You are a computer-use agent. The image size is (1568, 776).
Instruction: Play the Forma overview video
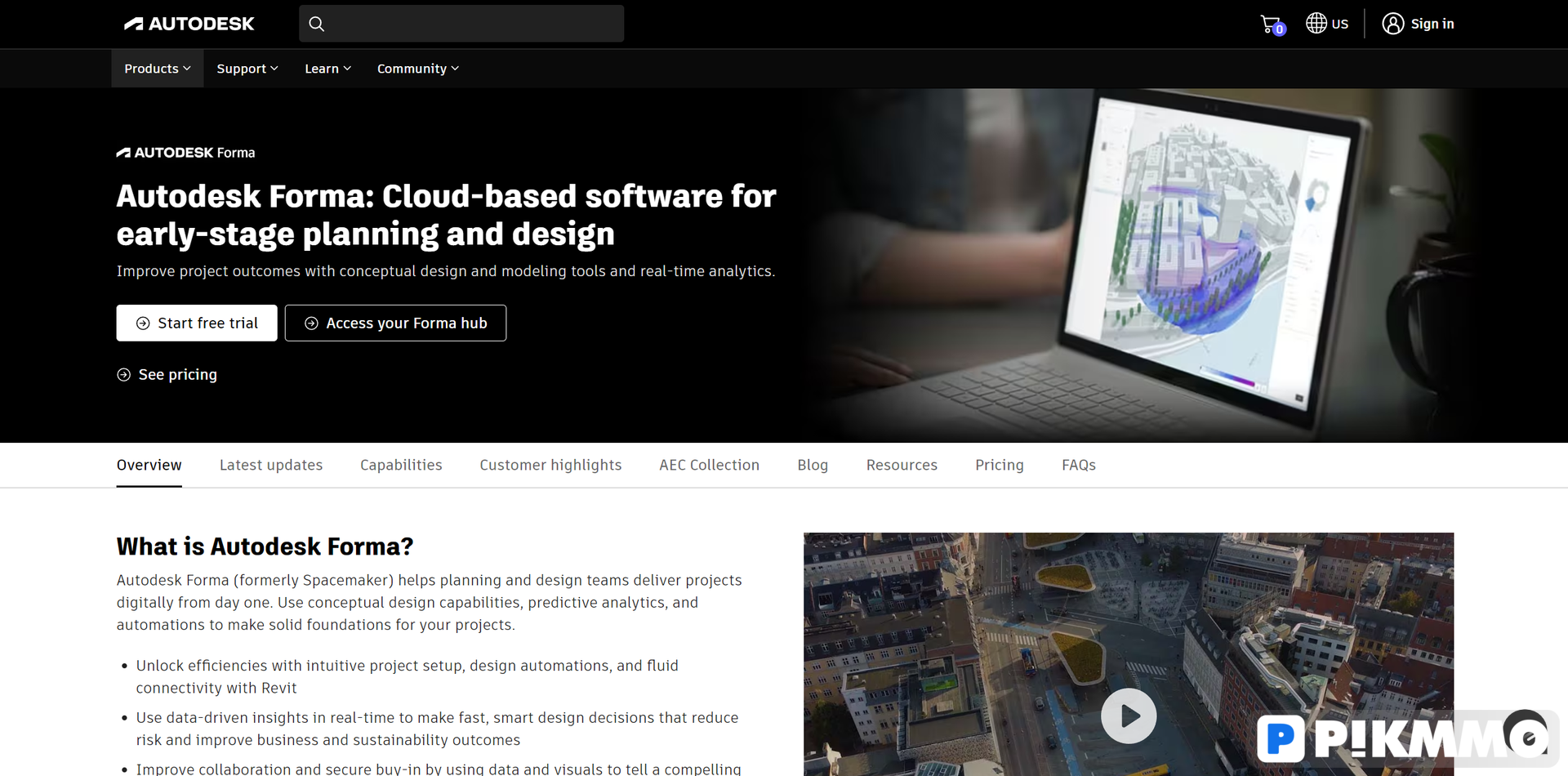tap(1128, 716)
